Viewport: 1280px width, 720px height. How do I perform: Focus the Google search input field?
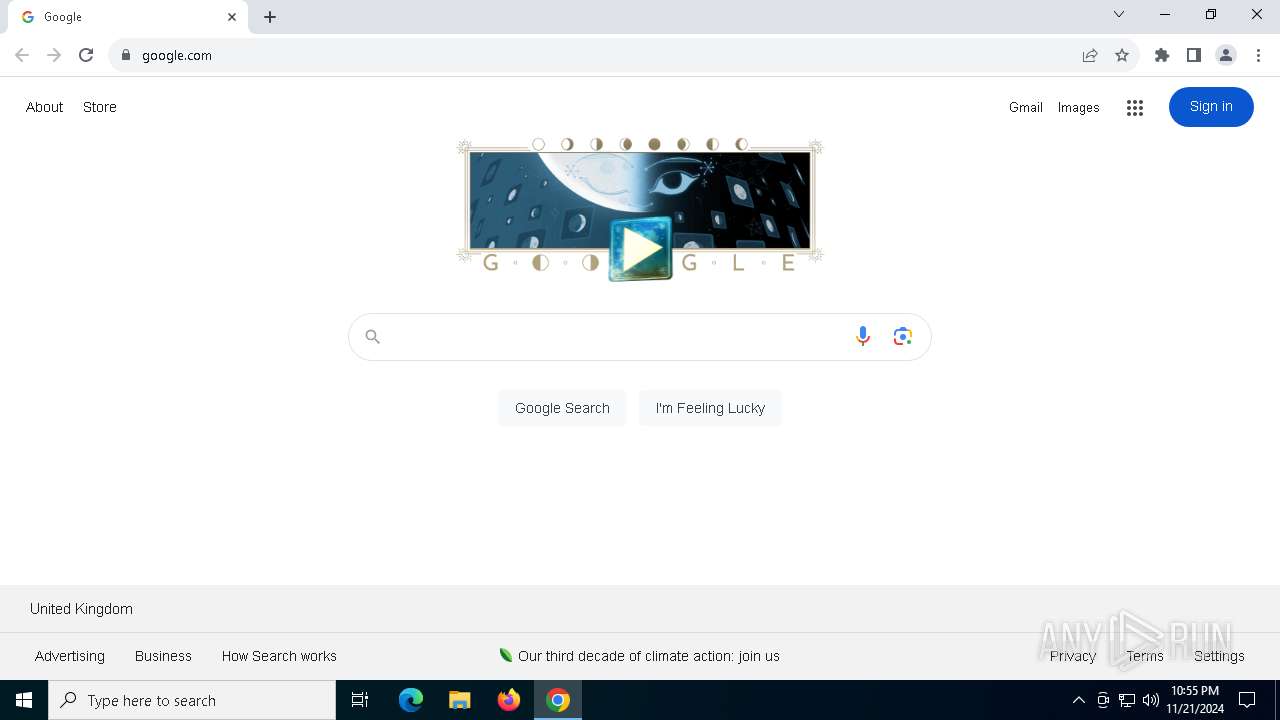pyautogui.click(x=615, y=337)
